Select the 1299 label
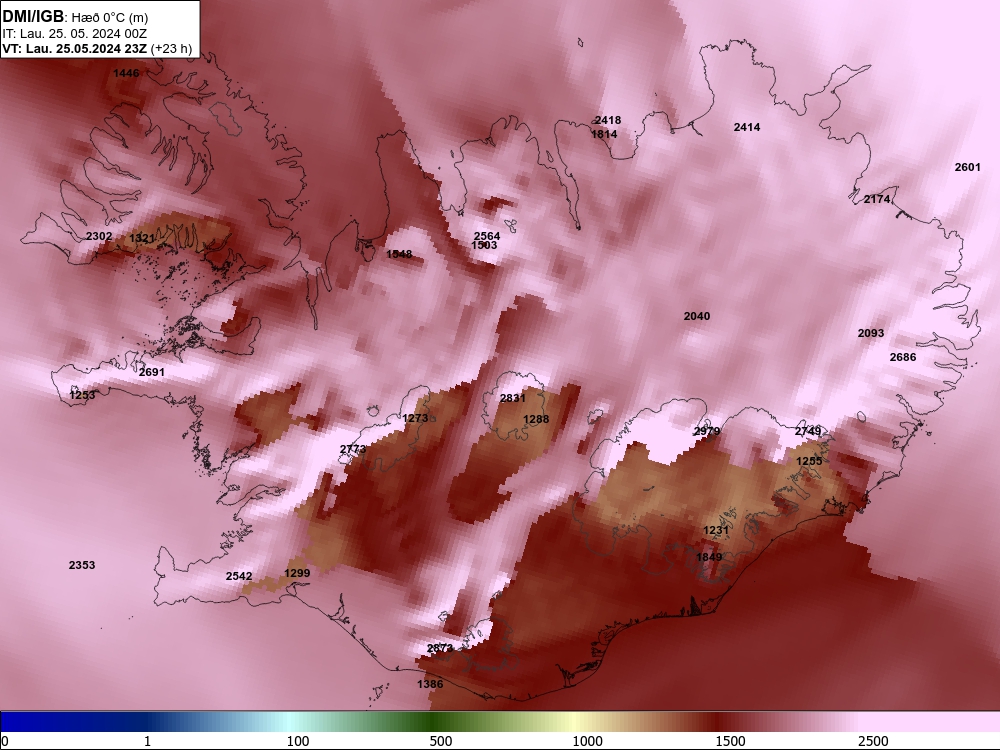This screenshot has width=1000, height=750. [297, 573]
